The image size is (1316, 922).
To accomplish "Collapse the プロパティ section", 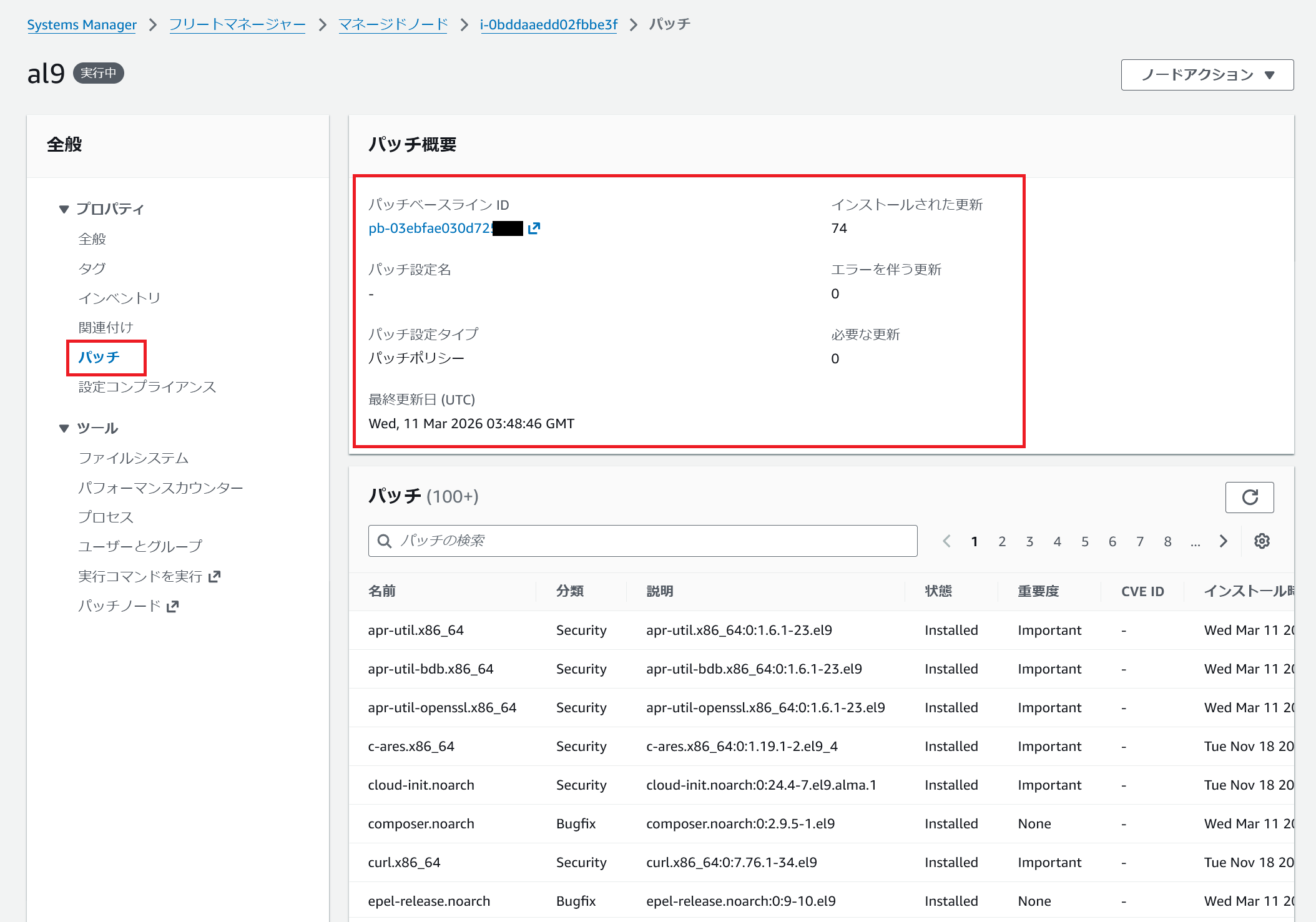I will (x=64, y=209).
